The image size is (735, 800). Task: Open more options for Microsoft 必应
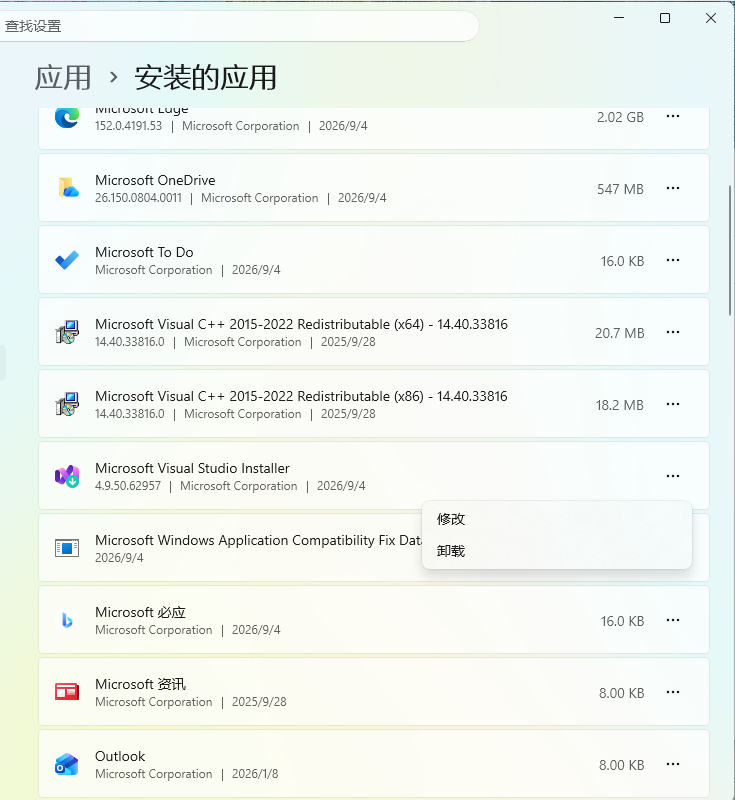673,620
